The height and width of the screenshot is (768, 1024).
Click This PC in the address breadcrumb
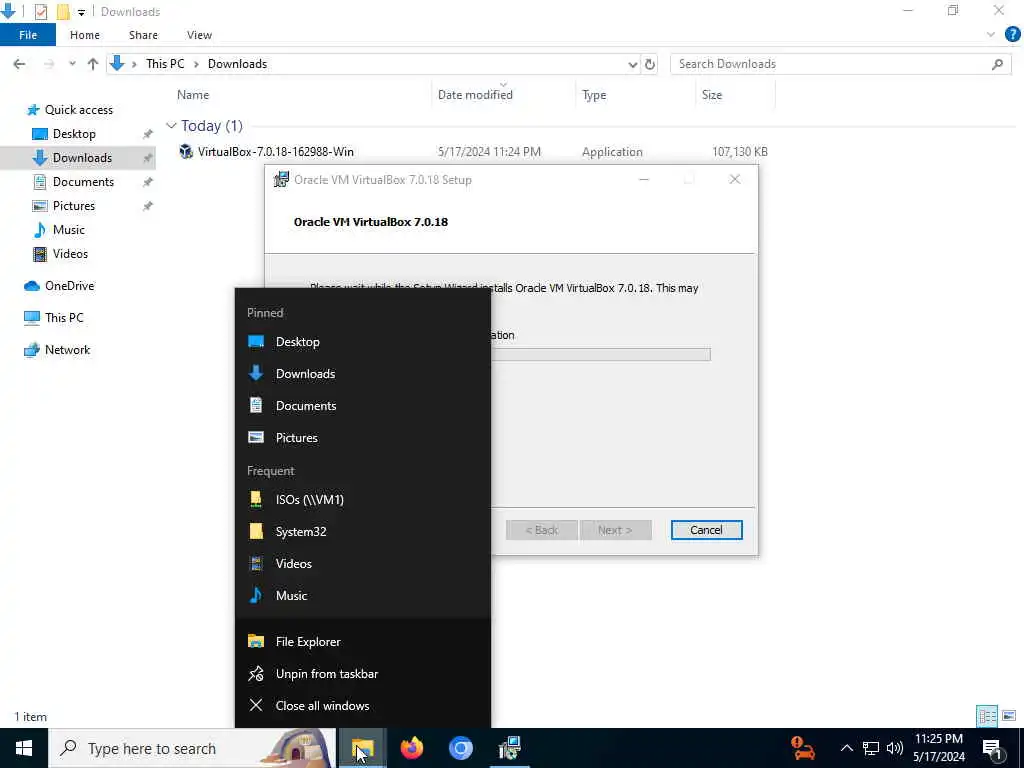165,64
